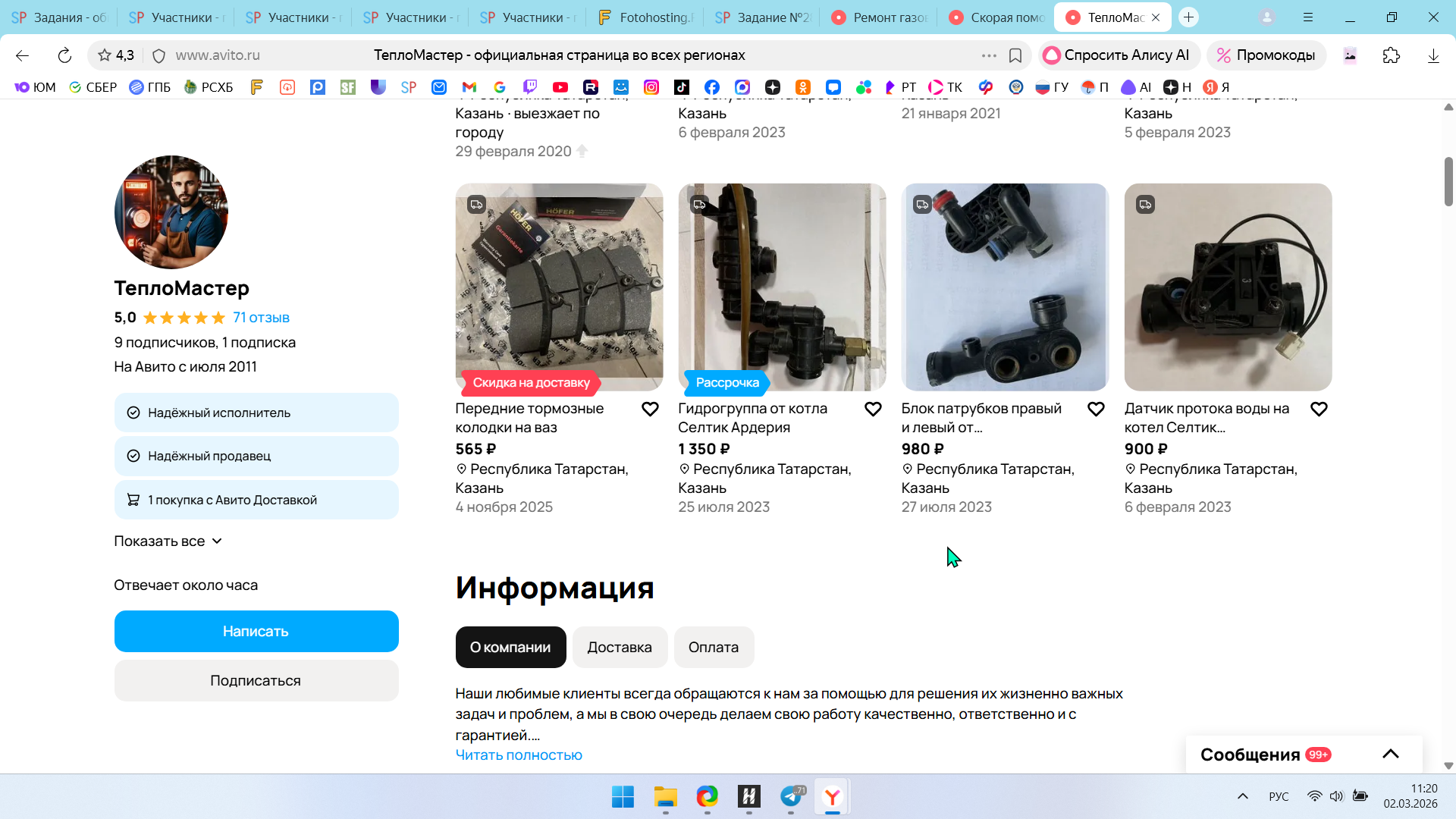The height and width of the screenshot is (819, 1456).
Task: Expand the Показать все badges list
Action: [168, 541]
